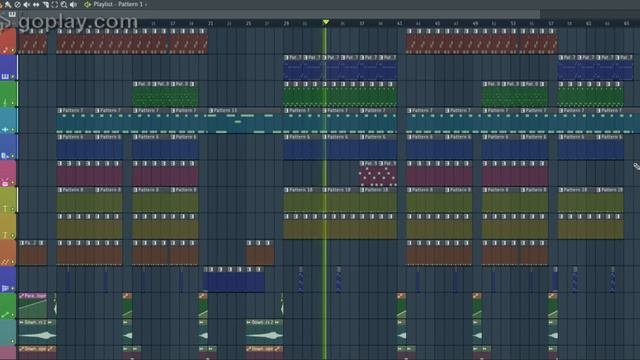This screenshot has width=640, height=360.
Task: Open the Pattern 1 selector dropdown arrow
Action: click(x=146, y=4)
